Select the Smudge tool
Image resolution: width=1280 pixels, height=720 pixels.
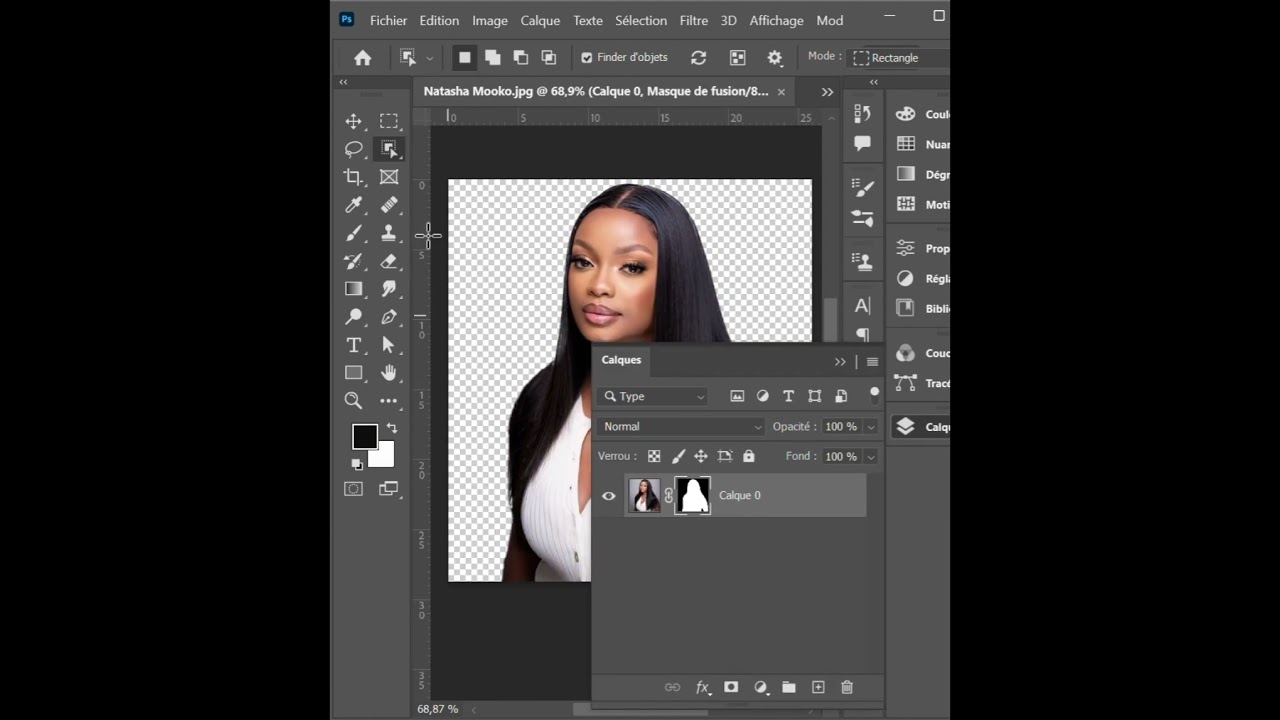389,289
